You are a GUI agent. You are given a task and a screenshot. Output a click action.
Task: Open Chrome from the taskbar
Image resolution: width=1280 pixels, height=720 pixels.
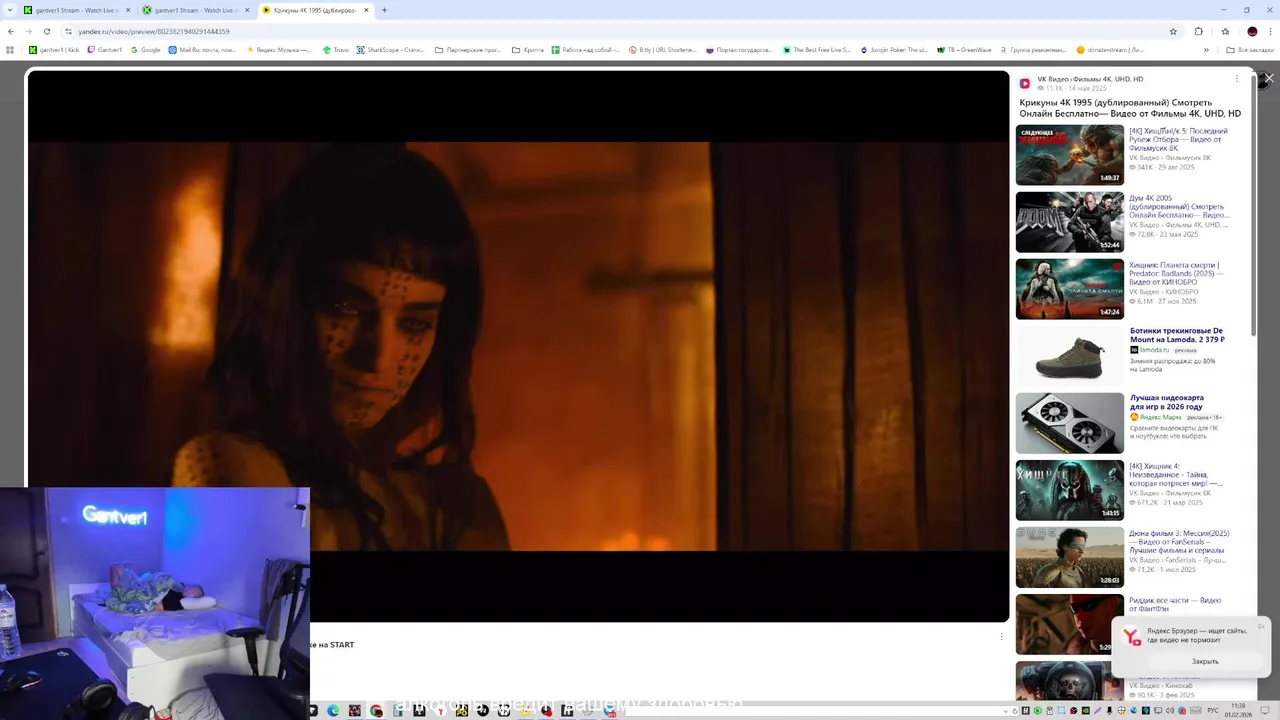coord(376,711)
